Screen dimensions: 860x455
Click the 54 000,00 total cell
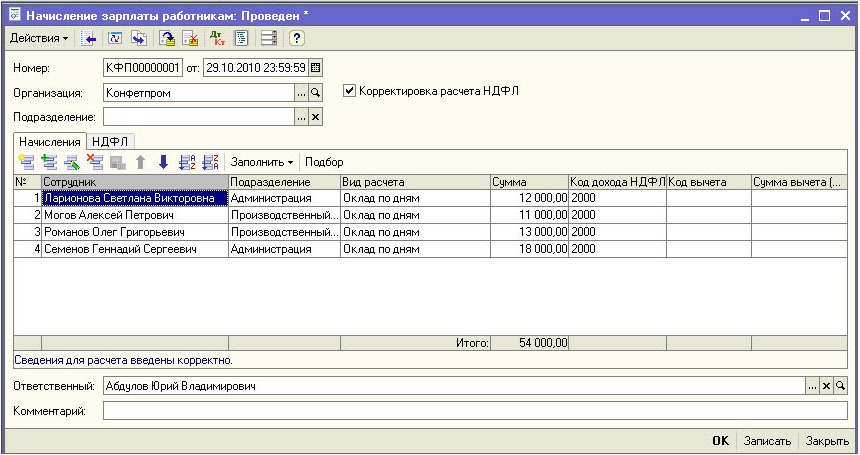click(529, 343)
